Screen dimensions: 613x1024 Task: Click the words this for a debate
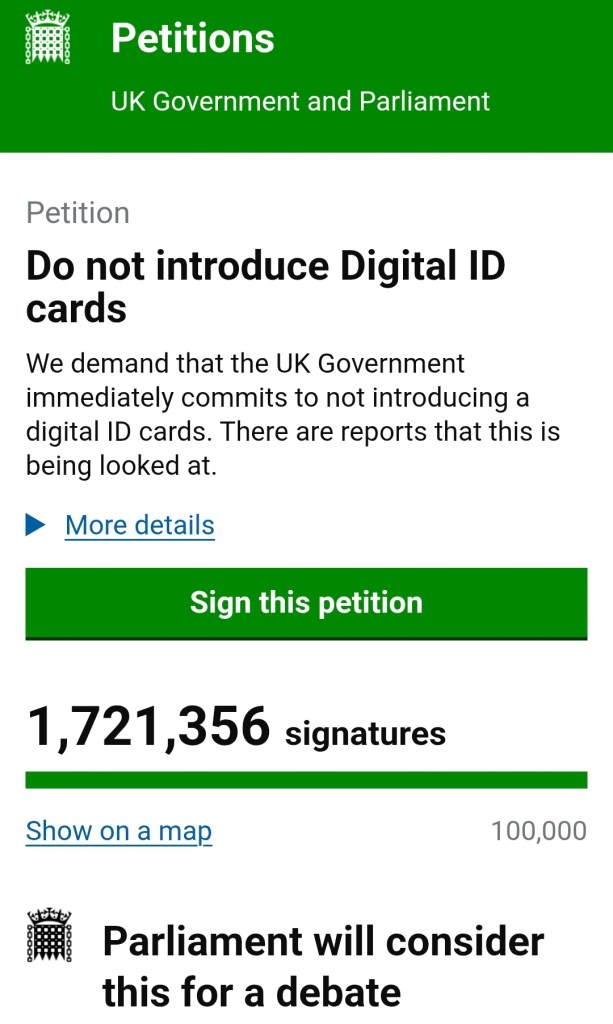251,993
